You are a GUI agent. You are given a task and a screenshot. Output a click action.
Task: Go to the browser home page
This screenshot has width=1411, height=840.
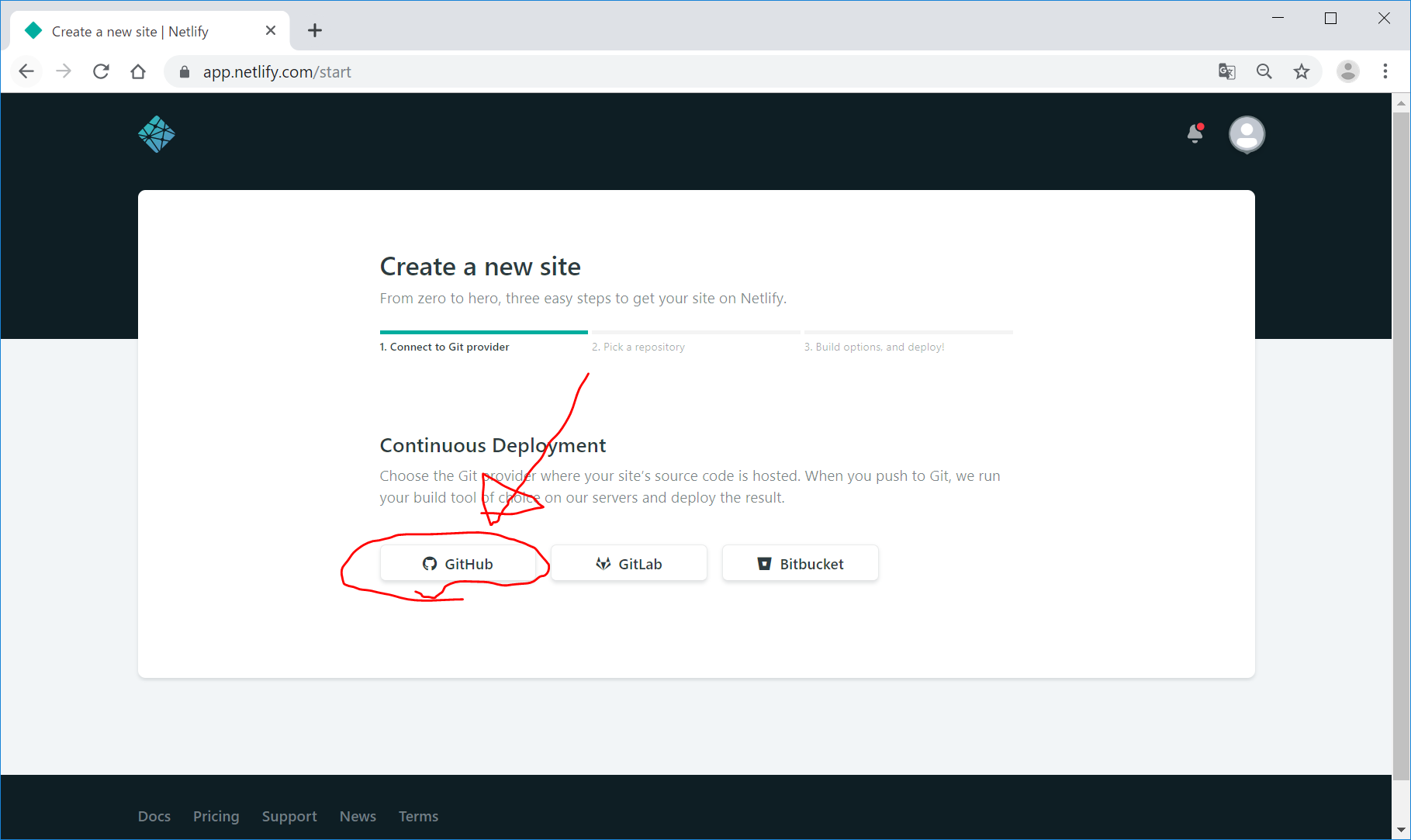click(138, 71)
